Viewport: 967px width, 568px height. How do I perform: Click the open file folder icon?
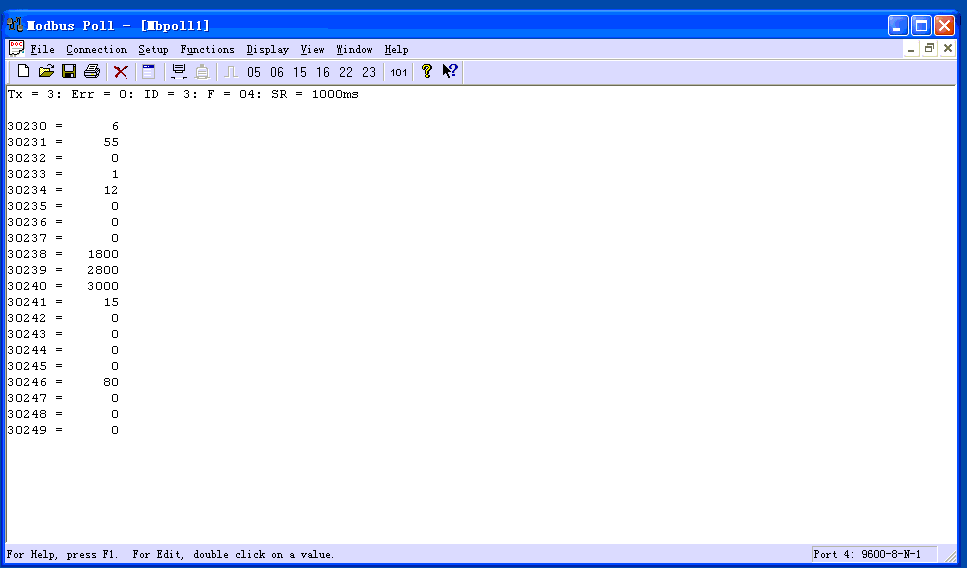pos(46,71)
